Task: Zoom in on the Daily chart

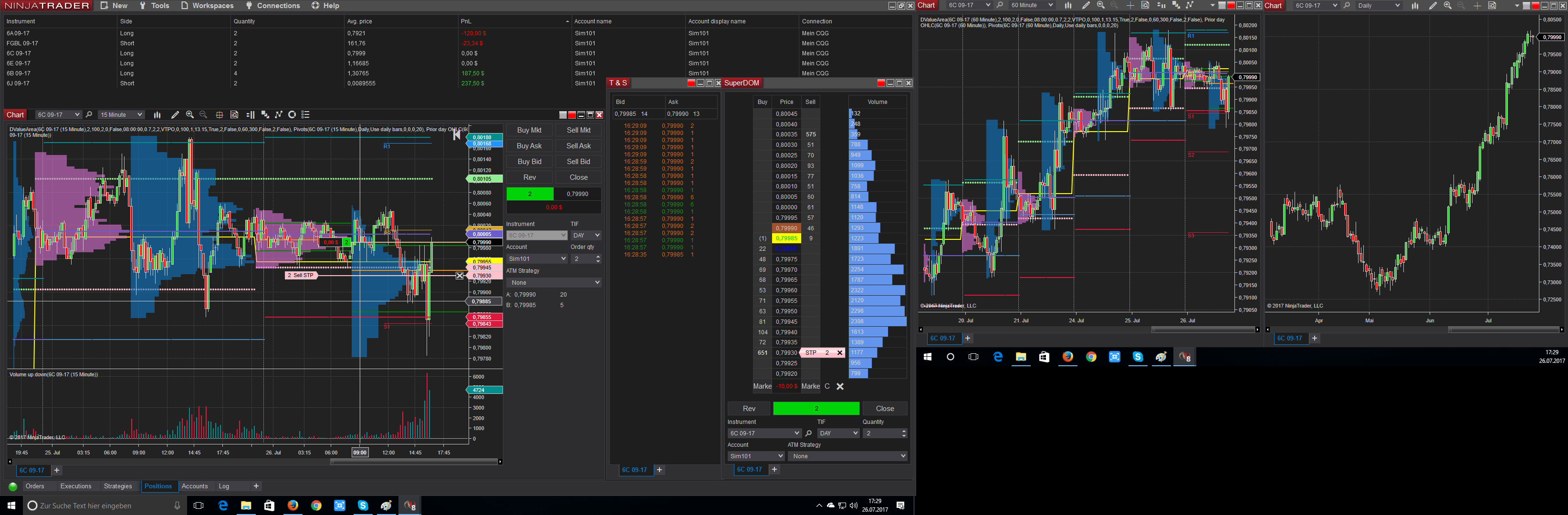Action: (1447, 5)
